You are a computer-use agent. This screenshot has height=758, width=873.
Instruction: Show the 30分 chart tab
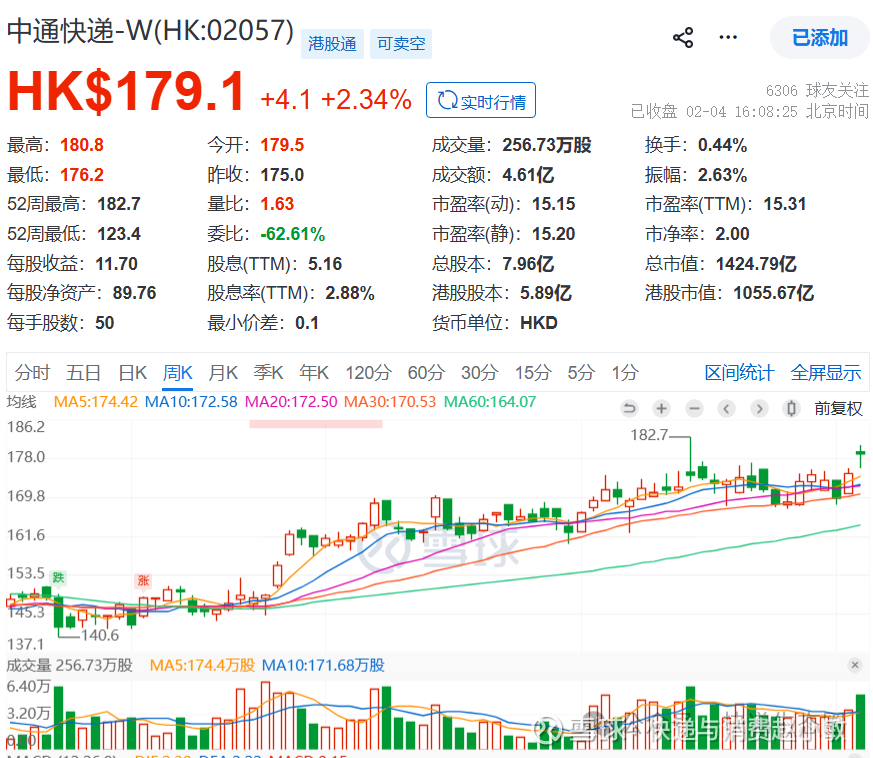479,372
